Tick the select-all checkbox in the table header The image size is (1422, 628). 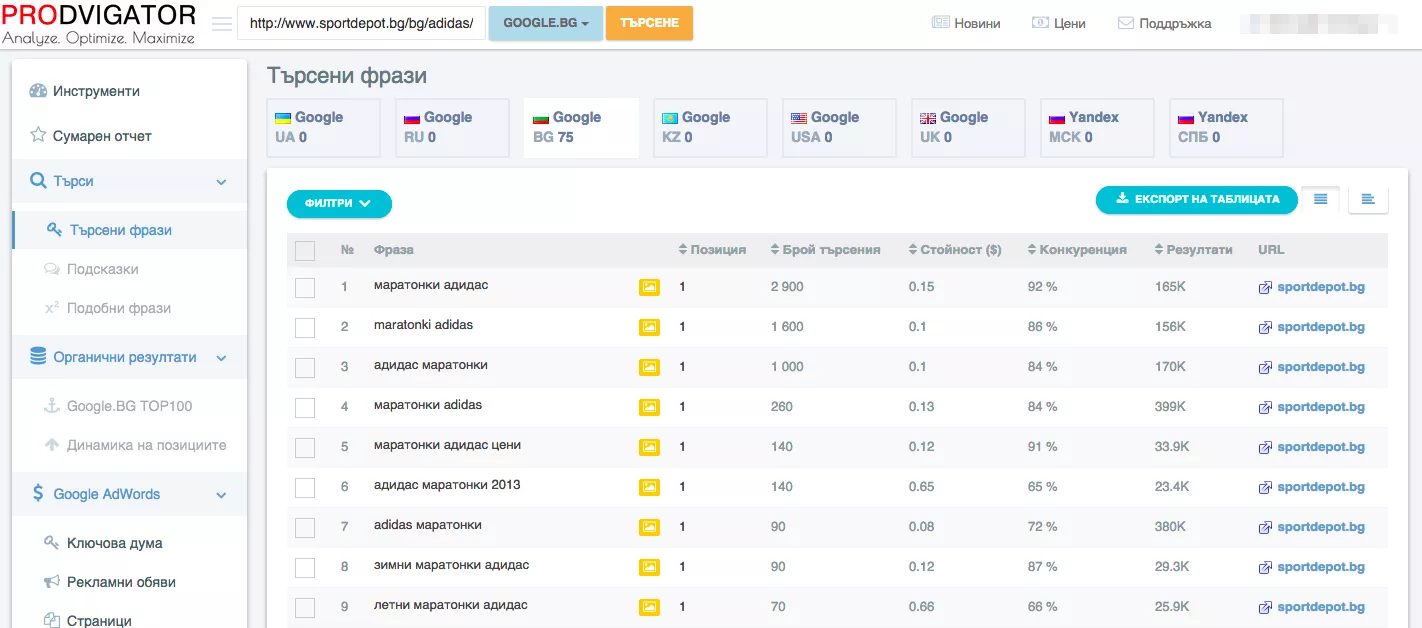305,251
